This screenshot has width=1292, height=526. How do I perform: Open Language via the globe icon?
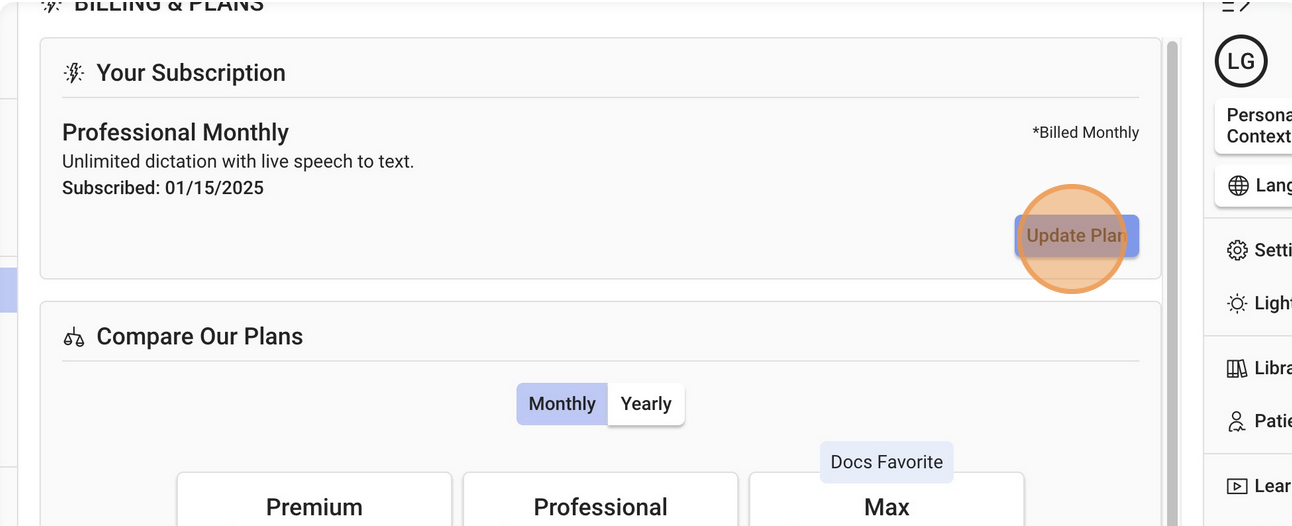[x=1238, y=186]
